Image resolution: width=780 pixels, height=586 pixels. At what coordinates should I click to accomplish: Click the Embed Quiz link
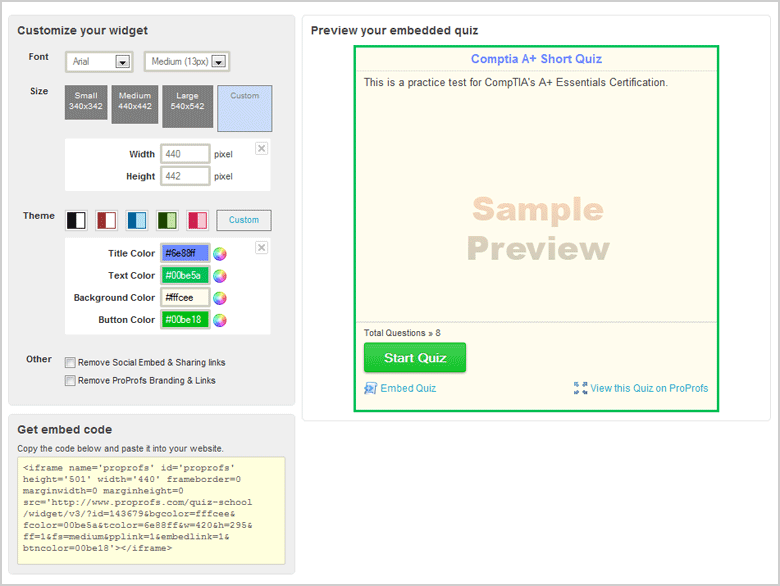tap(408, 388)
